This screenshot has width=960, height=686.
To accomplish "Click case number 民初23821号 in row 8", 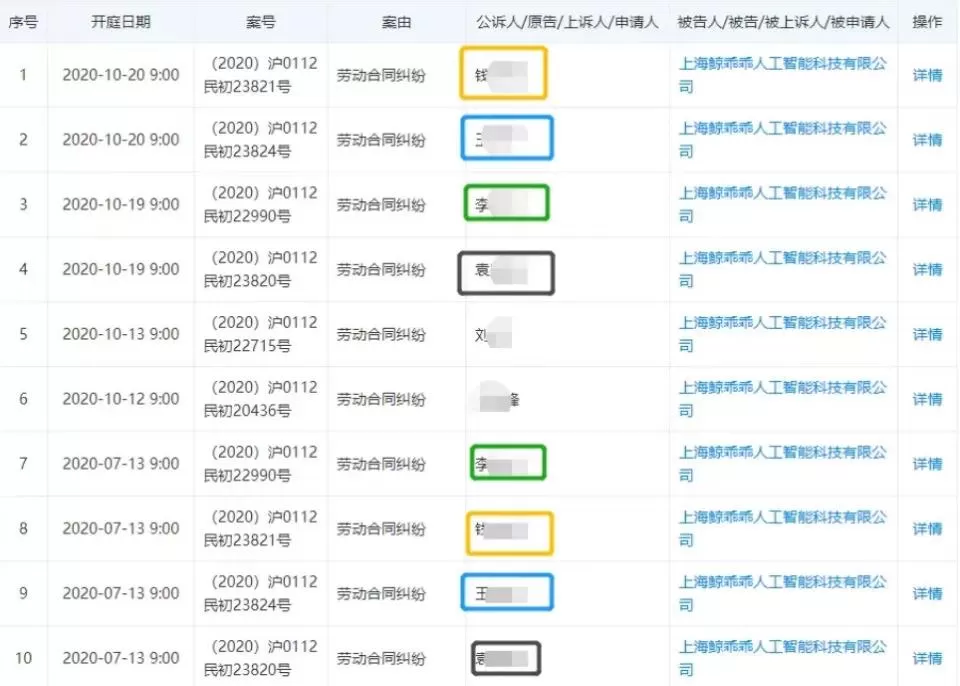I will [247, 540].
